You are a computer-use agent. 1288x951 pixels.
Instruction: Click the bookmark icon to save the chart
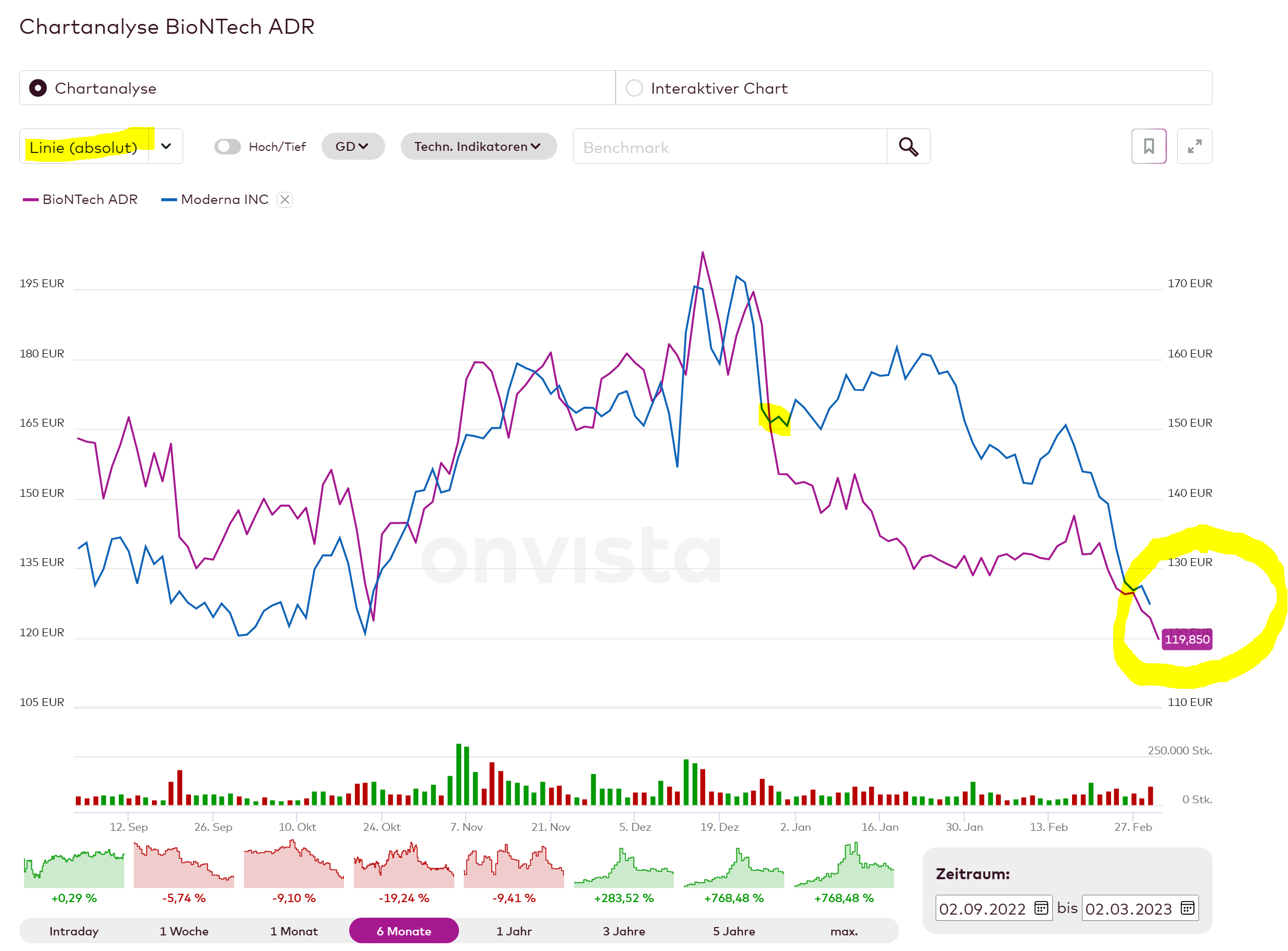[1149, 147]
